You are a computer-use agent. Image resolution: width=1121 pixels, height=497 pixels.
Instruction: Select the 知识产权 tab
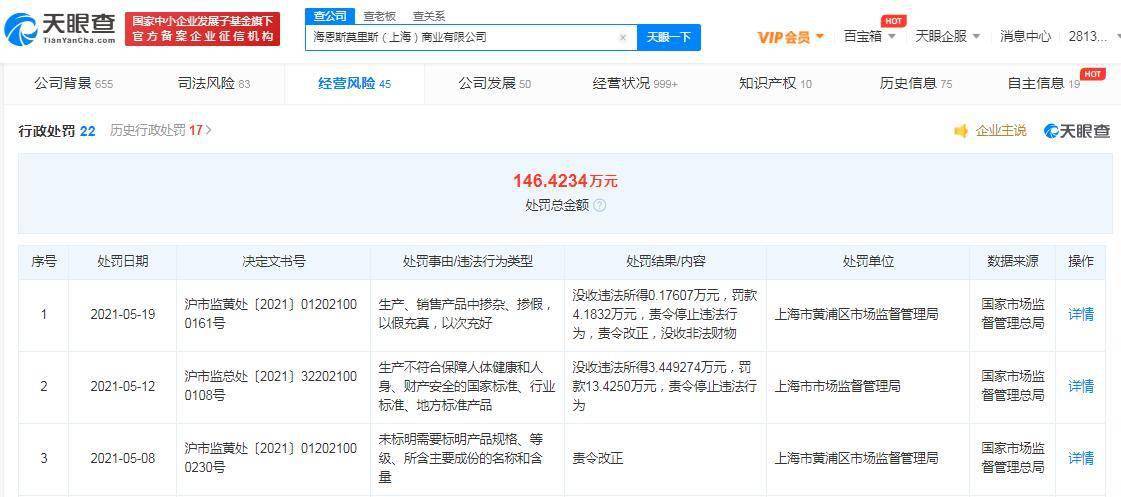775,84
